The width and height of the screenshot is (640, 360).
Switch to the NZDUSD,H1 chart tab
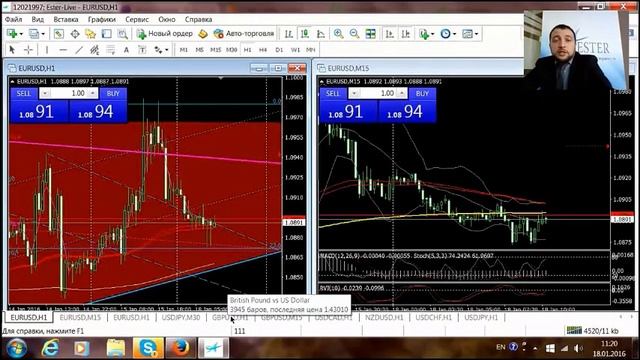384,317
